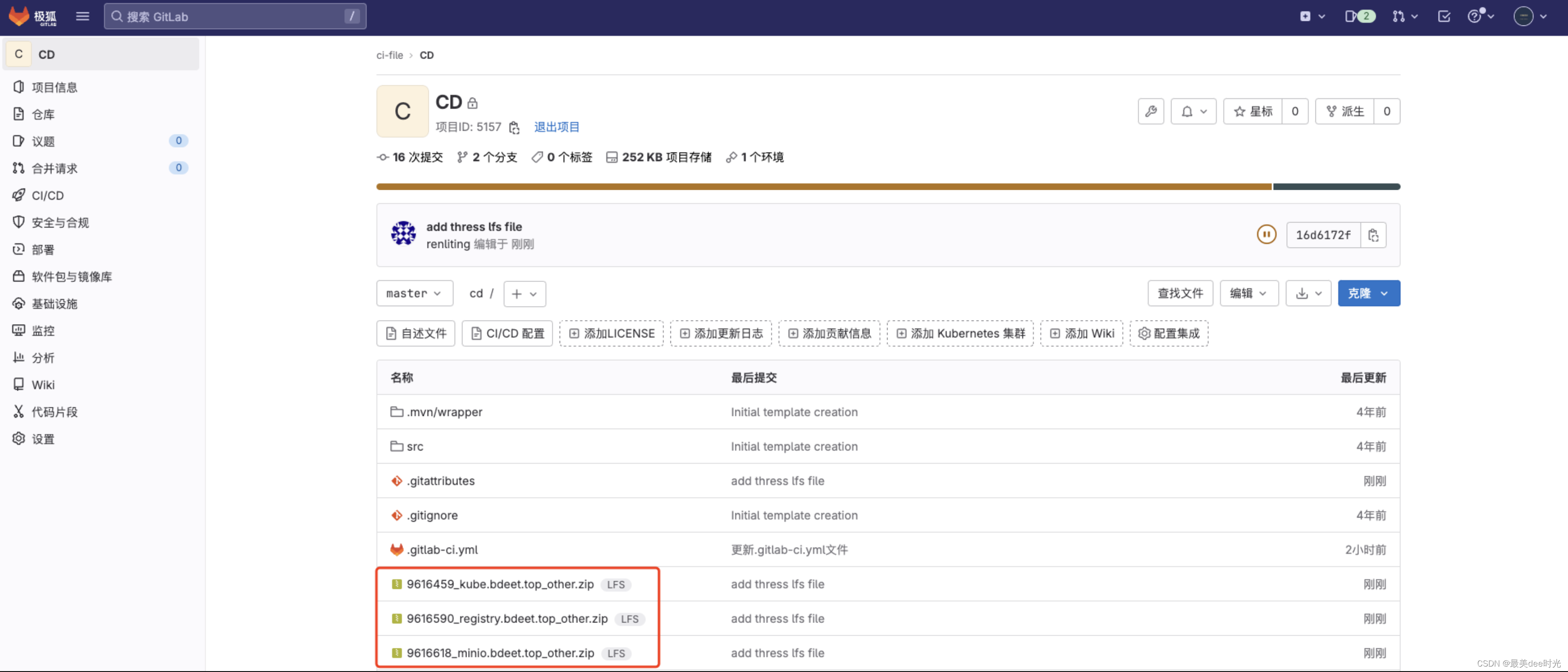Focus the Search GitLab input field
Screen dimensions: 1568x672
point(234,16)
